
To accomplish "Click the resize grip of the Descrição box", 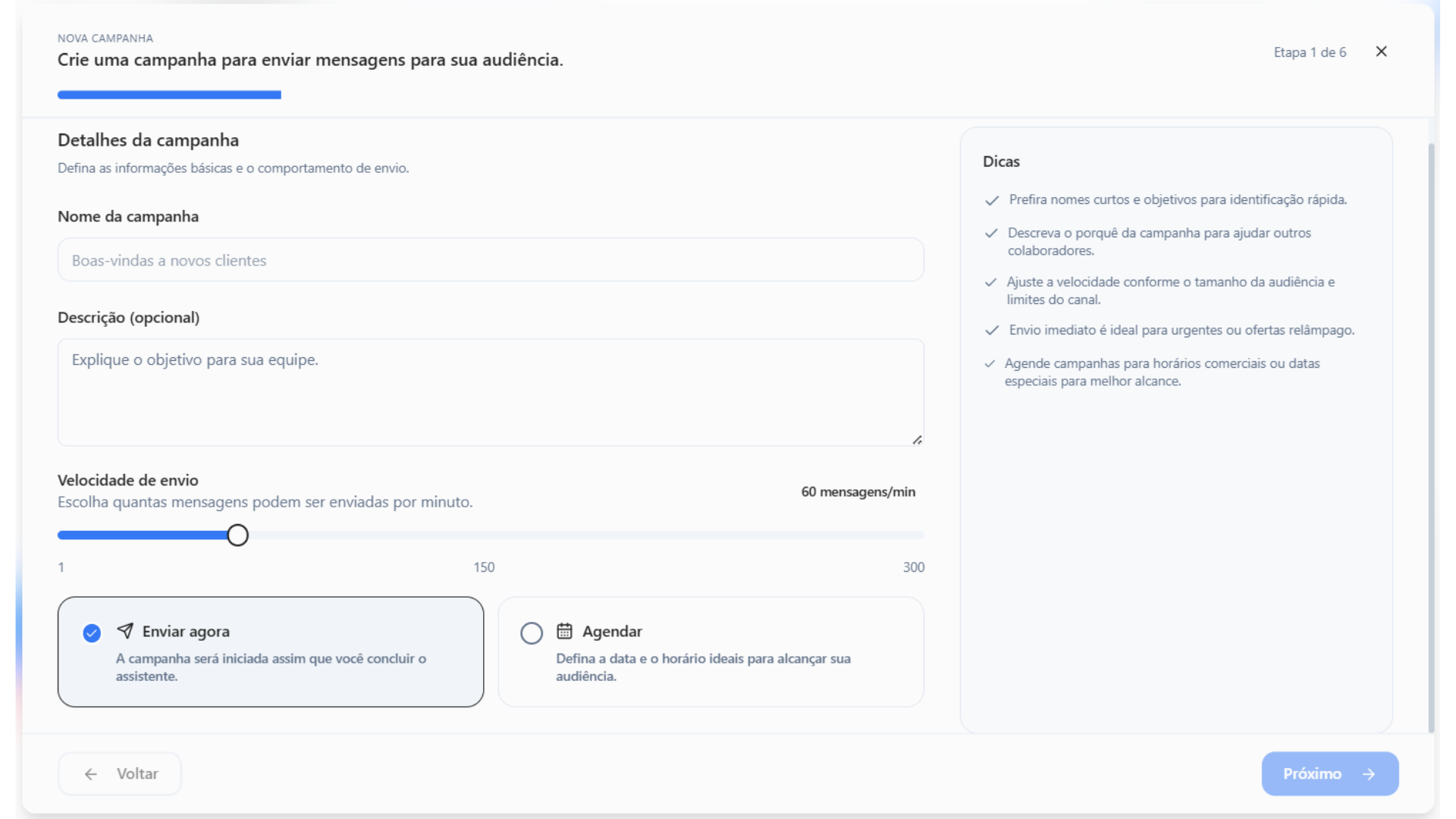I will (917, 440).
